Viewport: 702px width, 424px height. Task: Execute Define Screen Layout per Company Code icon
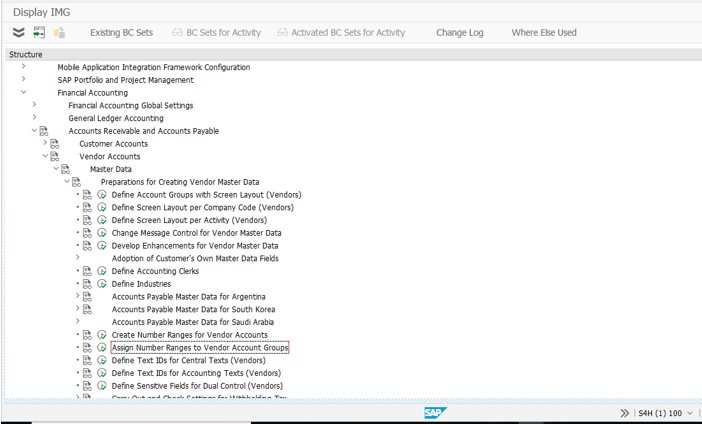coord(102,207)
